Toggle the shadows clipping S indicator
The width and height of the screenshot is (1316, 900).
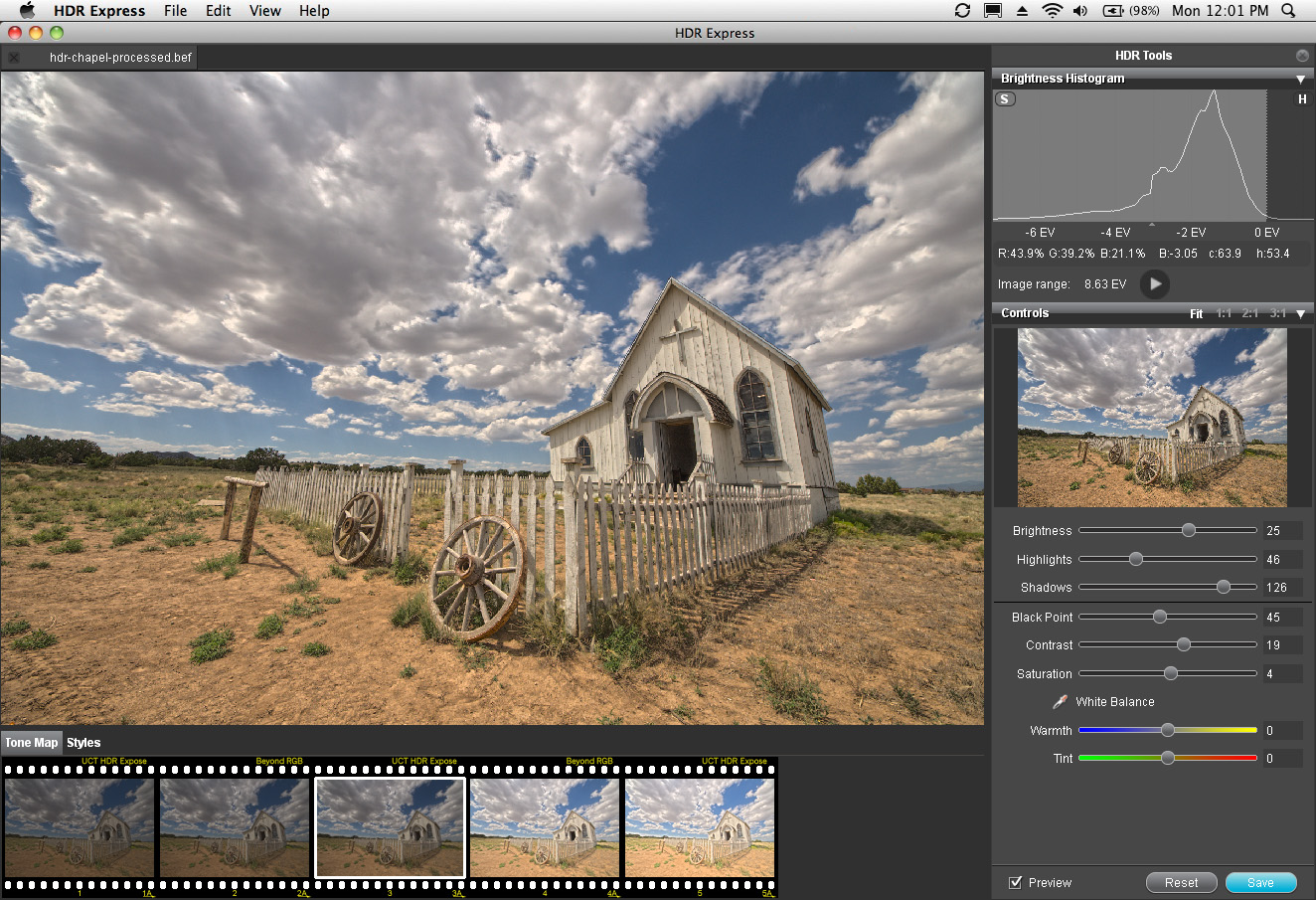(1005, 99)
